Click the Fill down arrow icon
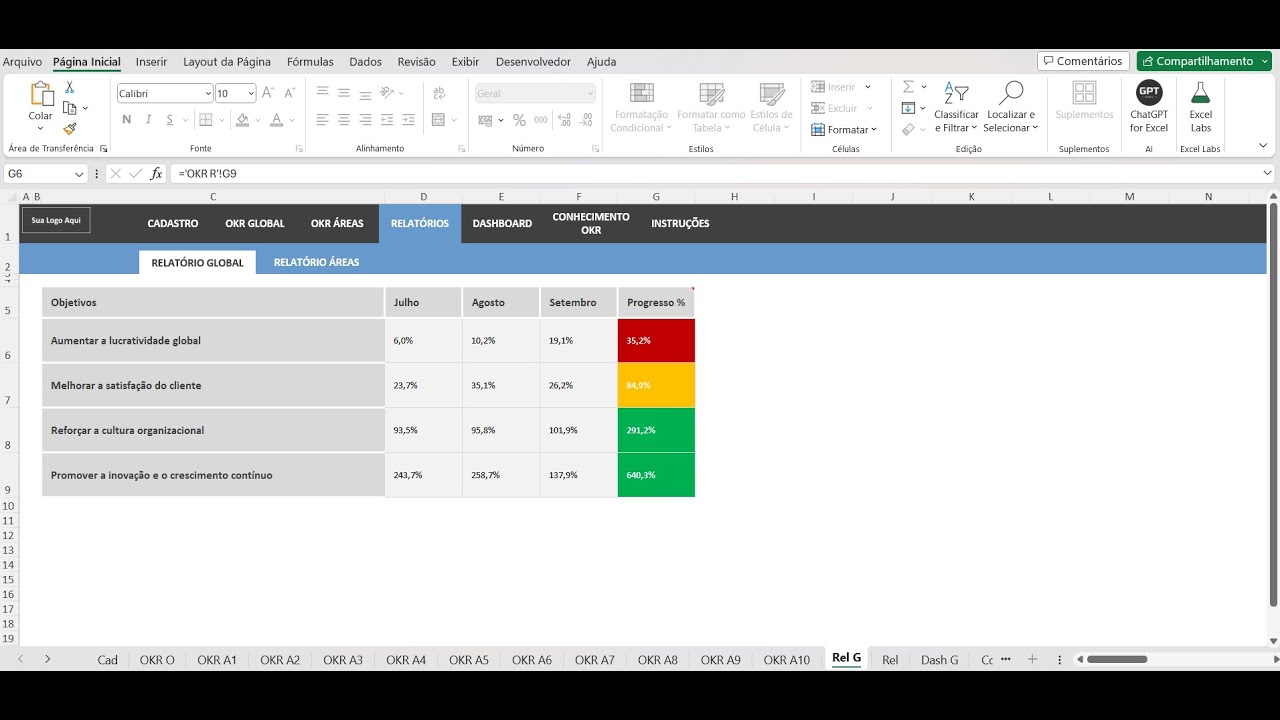The image size is (1280, 720). point(908,108)
